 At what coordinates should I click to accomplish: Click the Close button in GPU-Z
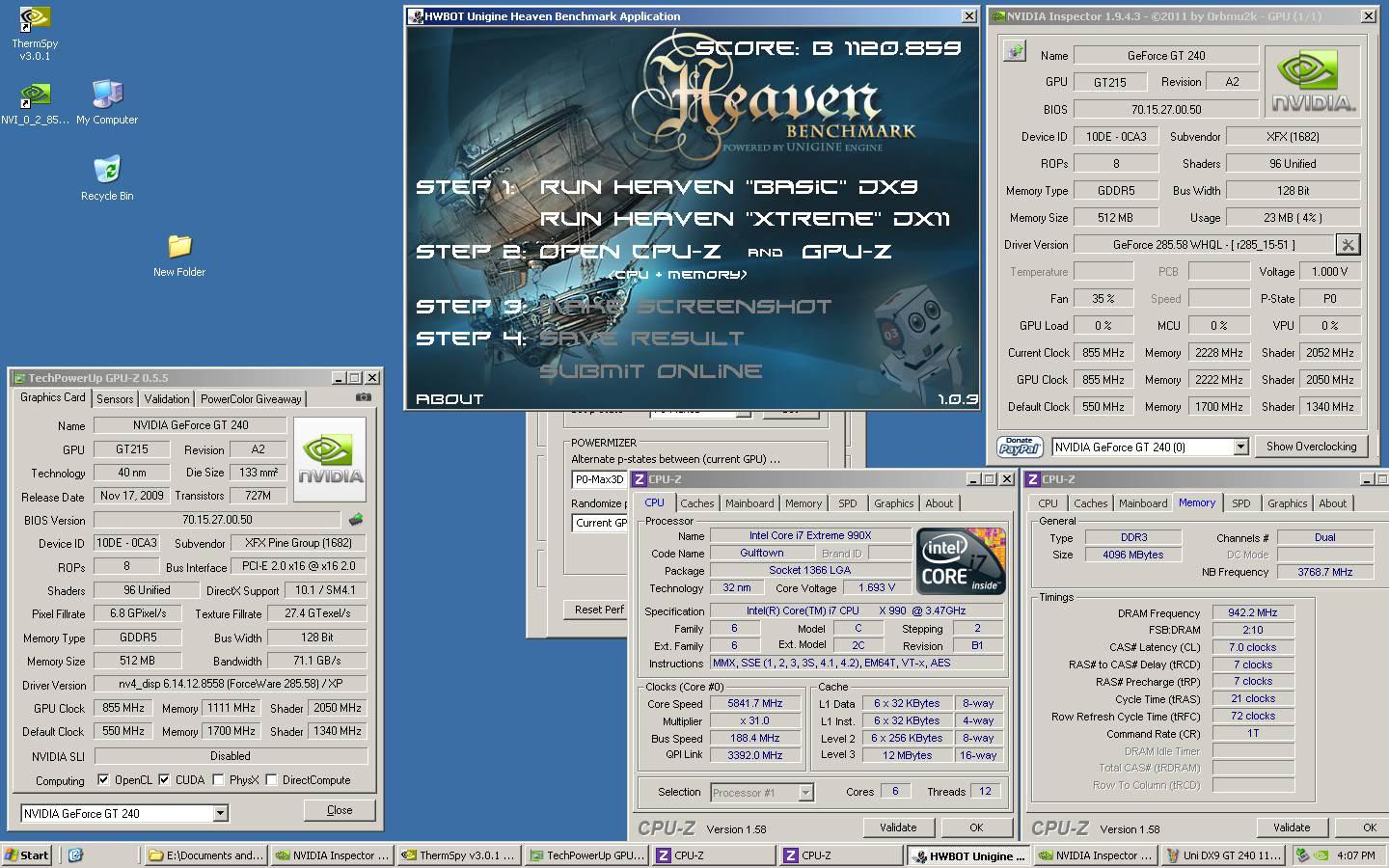coord(340,810)
